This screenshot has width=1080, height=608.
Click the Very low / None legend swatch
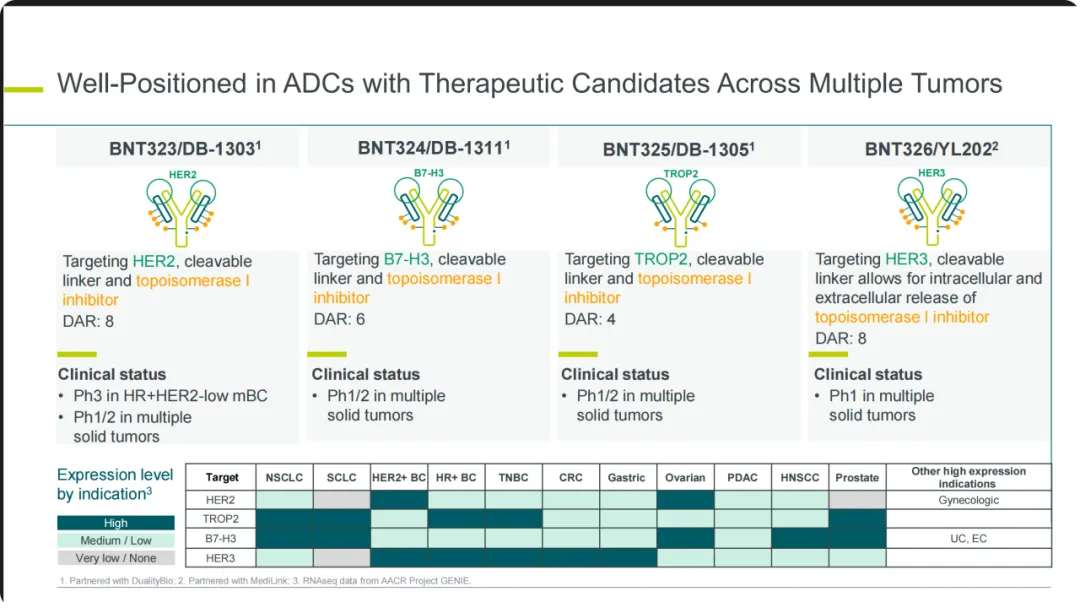pos(115,558)
